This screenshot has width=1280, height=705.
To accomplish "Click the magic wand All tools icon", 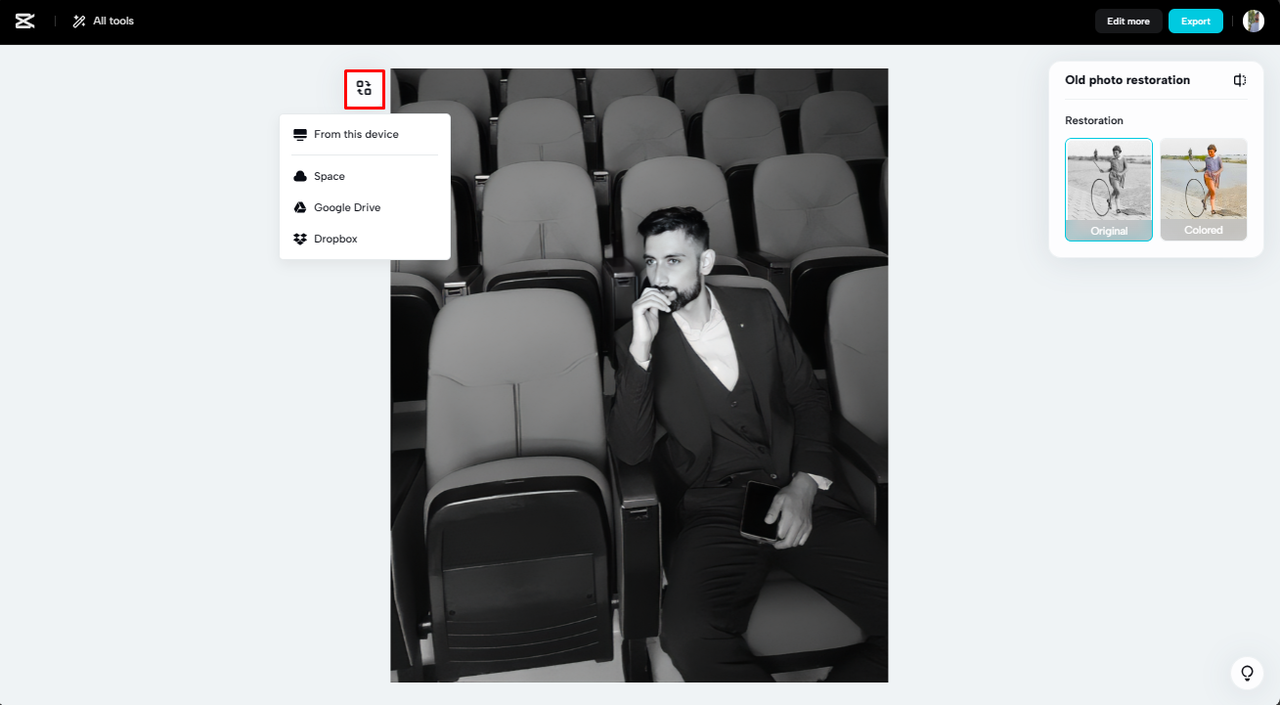I will click(79, 21).
